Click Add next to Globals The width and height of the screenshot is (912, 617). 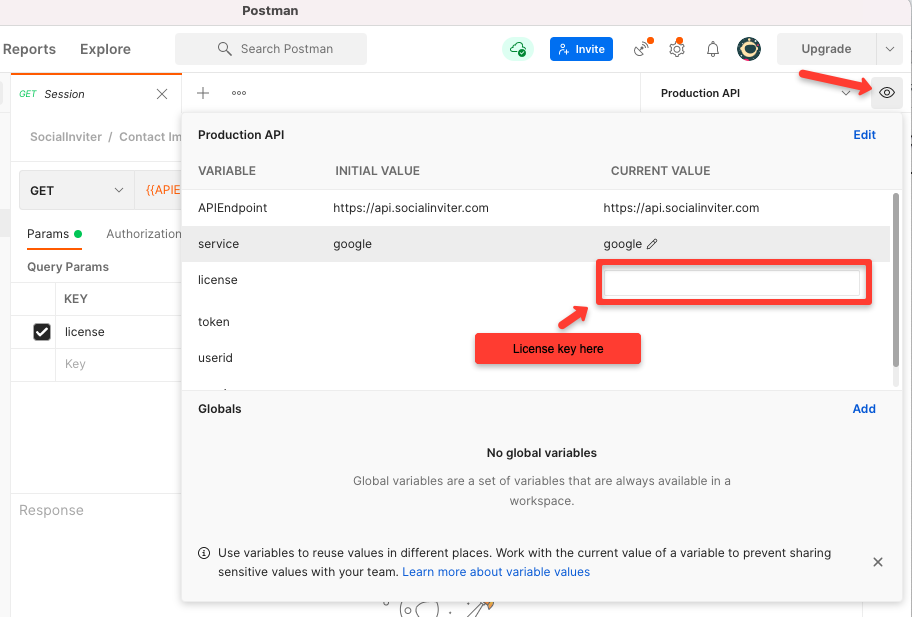[864, 409]
